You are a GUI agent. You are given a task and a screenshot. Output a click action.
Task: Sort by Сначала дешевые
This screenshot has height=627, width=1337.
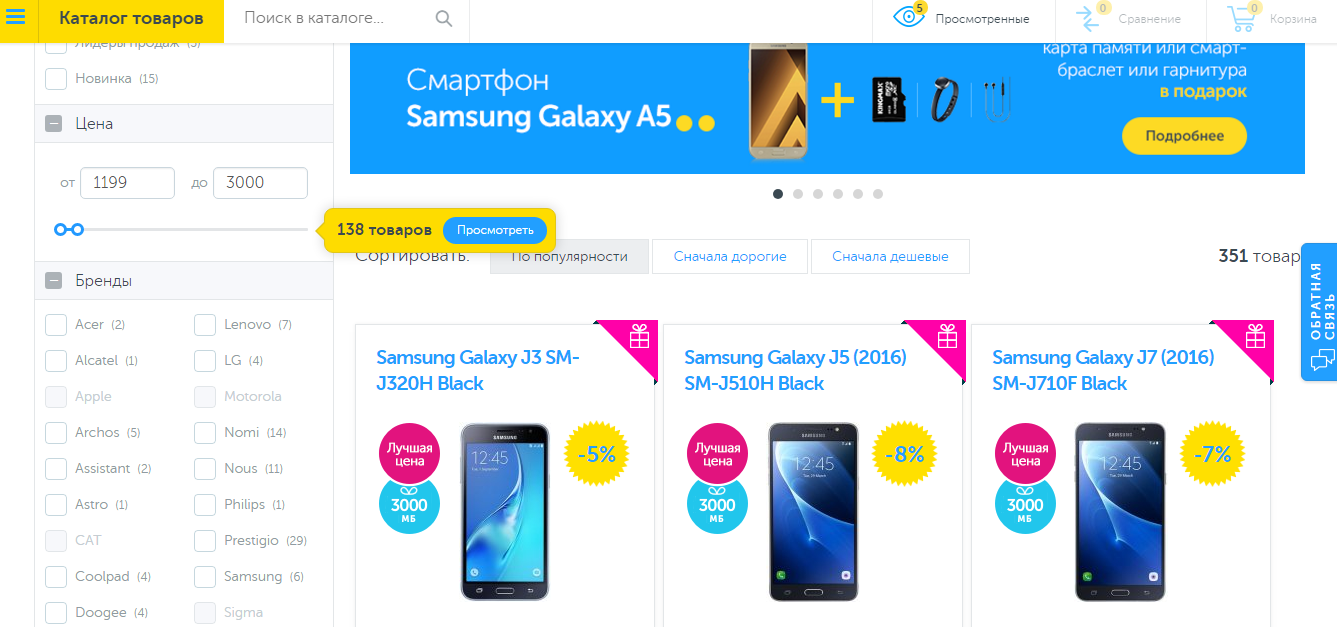890,257
